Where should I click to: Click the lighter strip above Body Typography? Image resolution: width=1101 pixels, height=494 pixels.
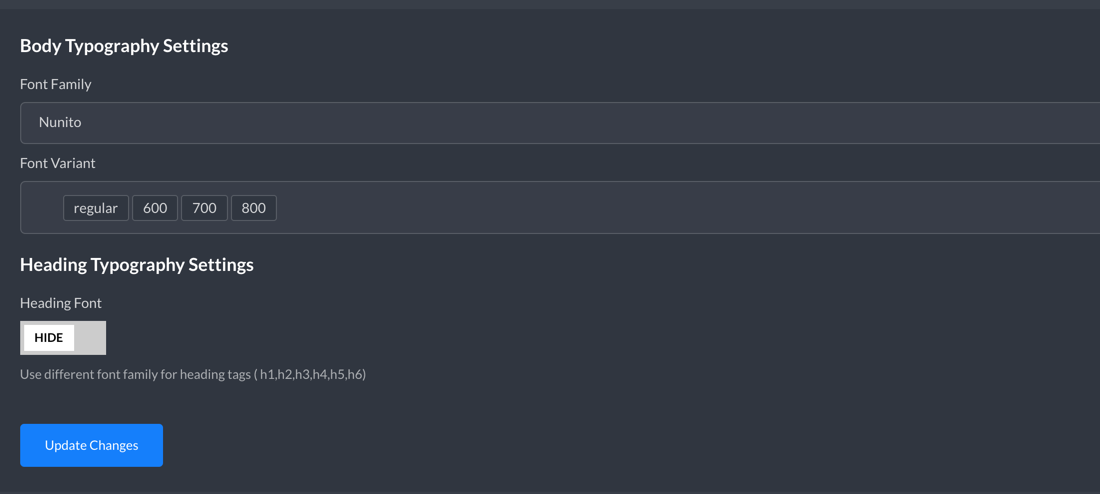click(550, 4)
